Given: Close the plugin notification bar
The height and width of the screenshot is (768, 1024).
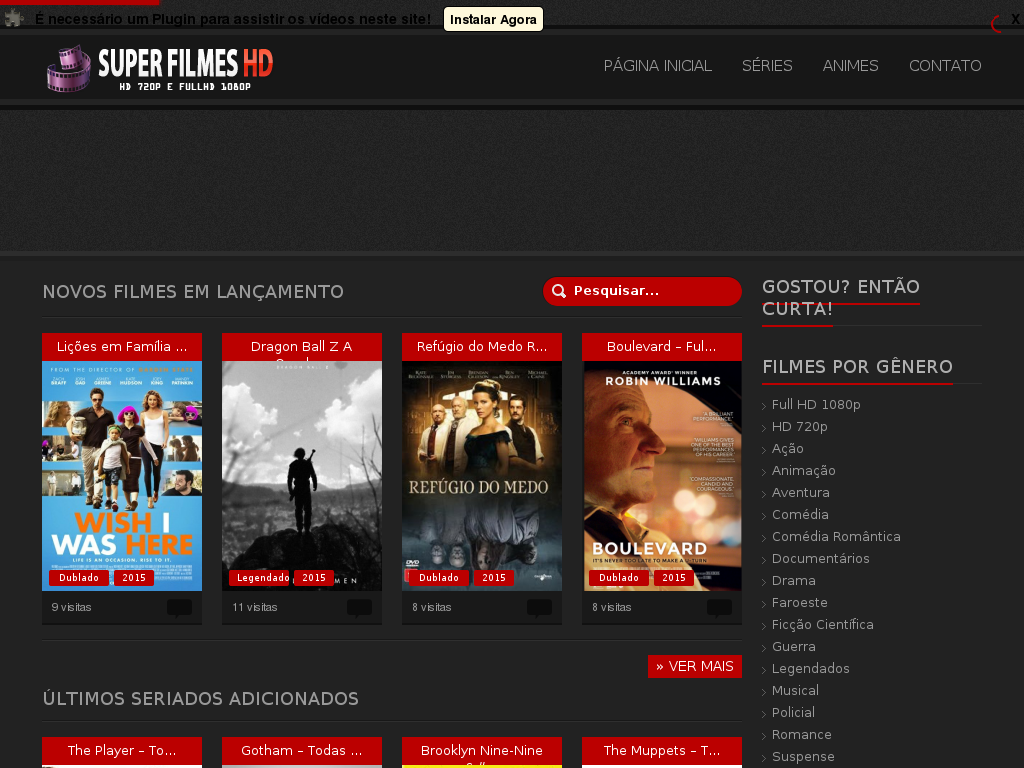Looking at the screenshot, I should coord(1015,20).
